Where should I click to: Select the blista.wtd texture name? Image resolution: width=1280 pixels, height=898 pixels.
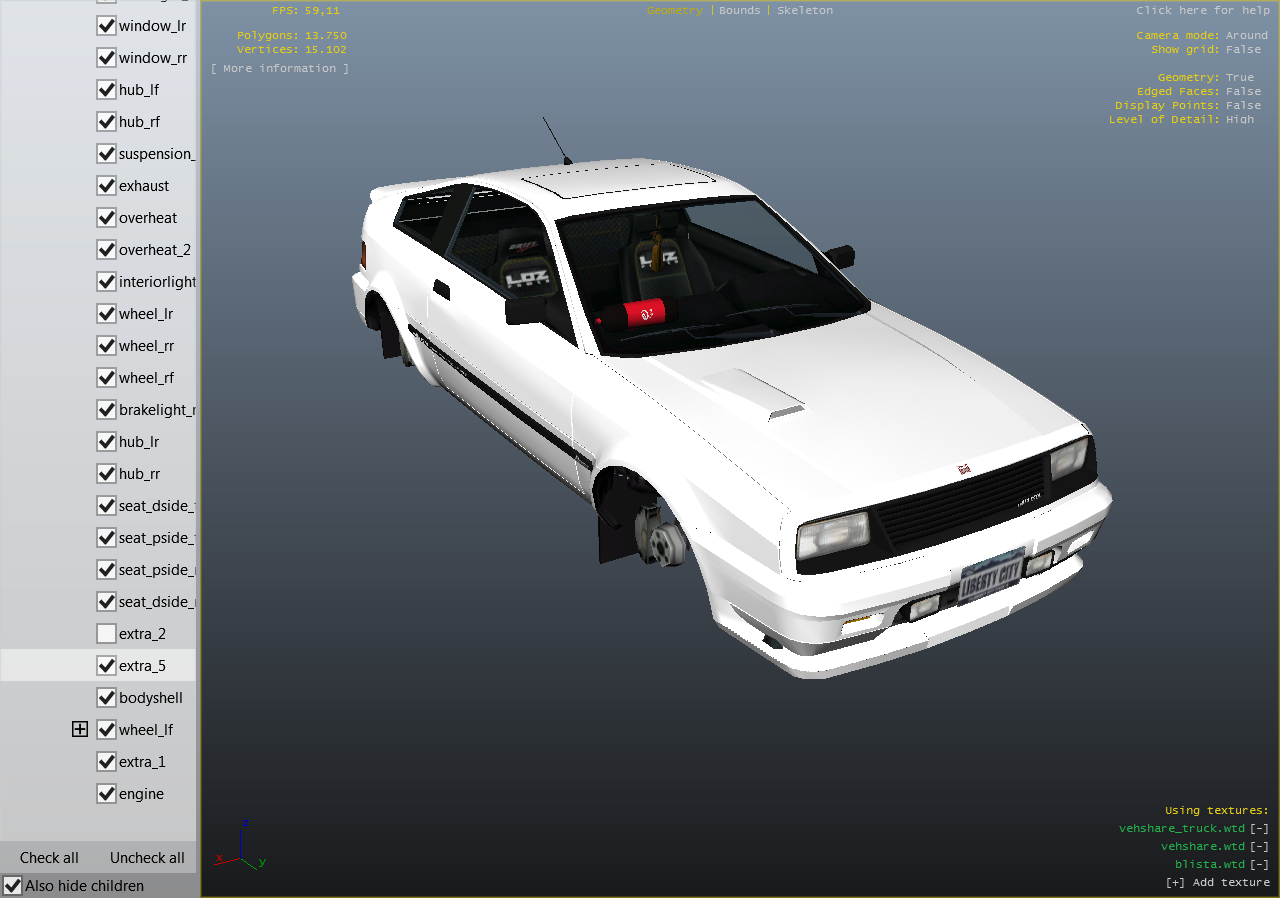tap(1210, 864)
